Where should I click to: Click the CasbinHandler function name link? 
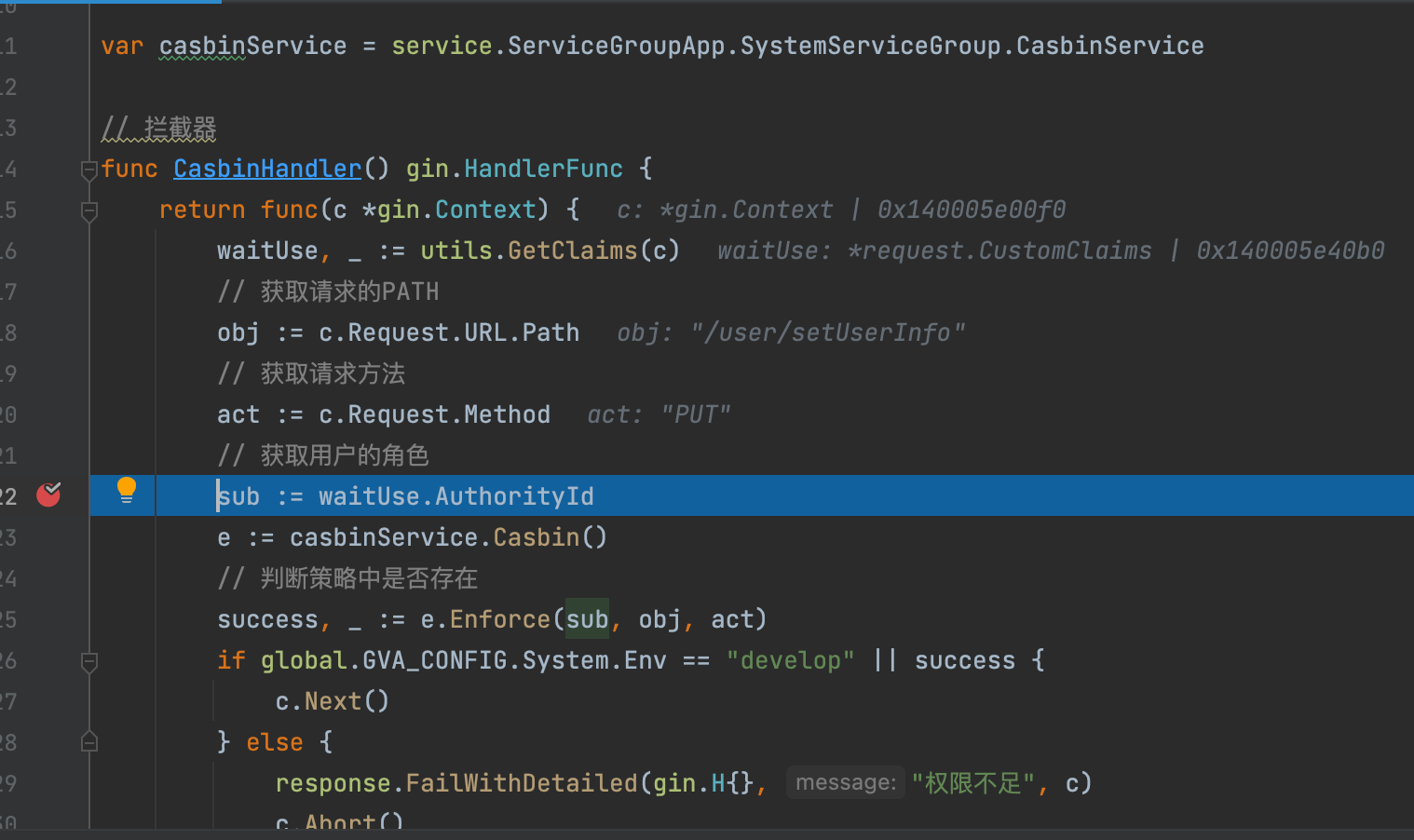click(x=267, y=169)
